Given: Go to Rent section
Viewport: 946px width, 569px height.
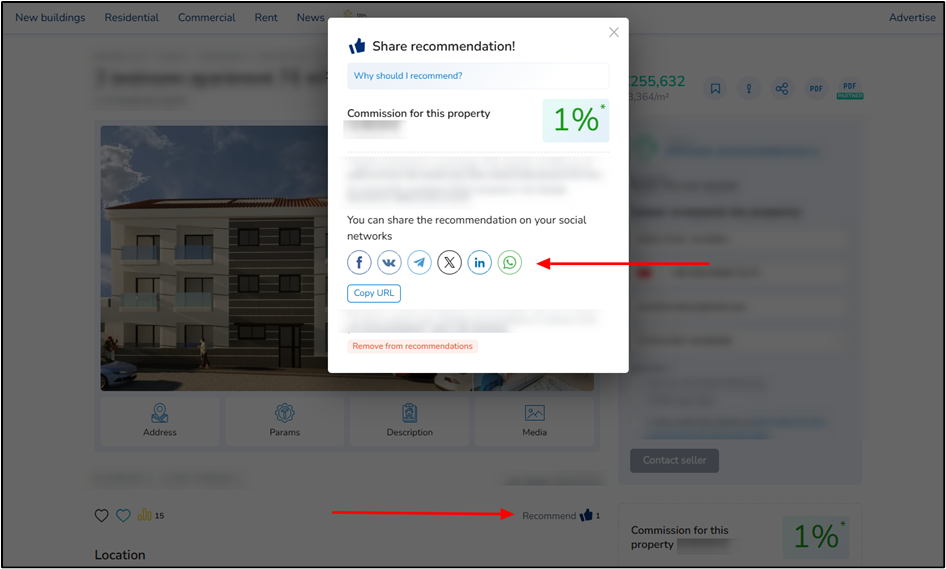Looking at the screenshot, I should pyautogui.click(x=266, y=17).
